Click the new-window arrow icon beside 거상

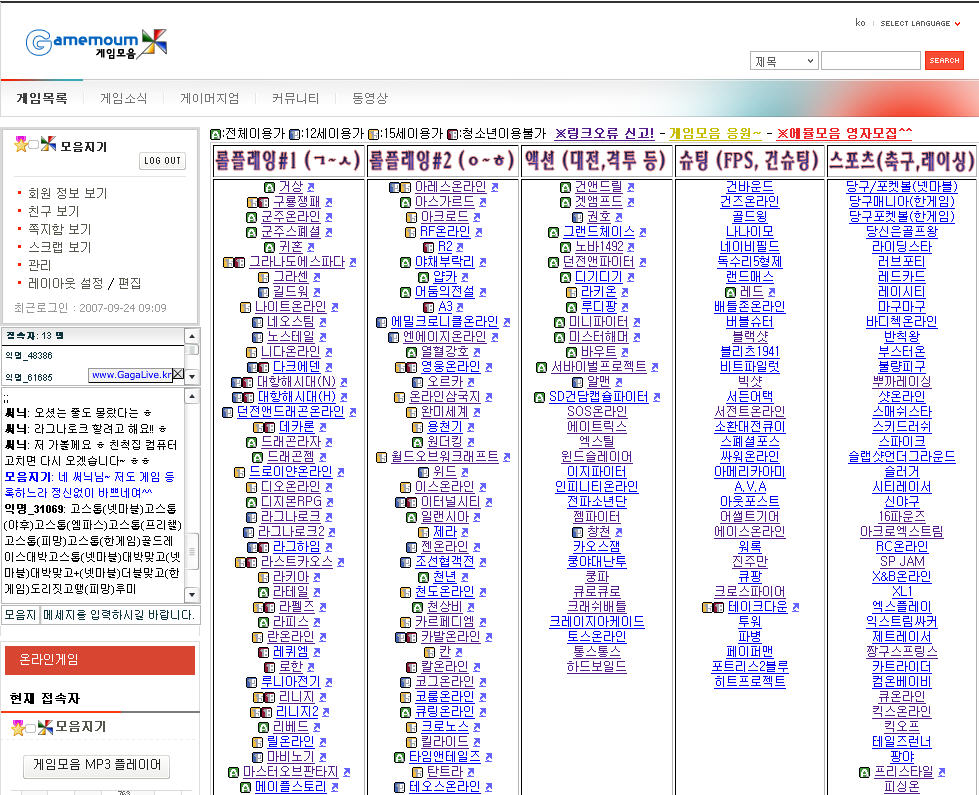point(310,187)
